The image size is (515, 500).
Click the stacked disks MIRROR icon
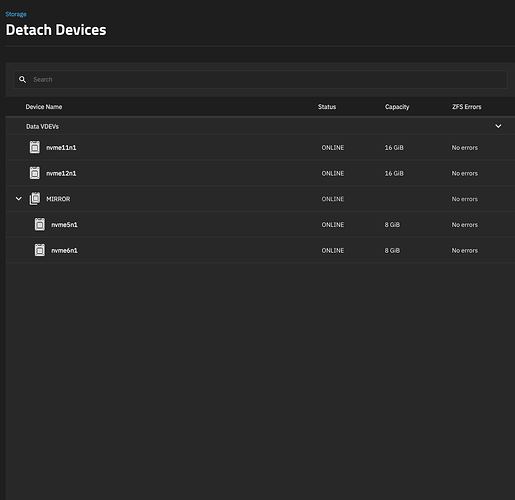pyautogui.click(x=35, y=199)
